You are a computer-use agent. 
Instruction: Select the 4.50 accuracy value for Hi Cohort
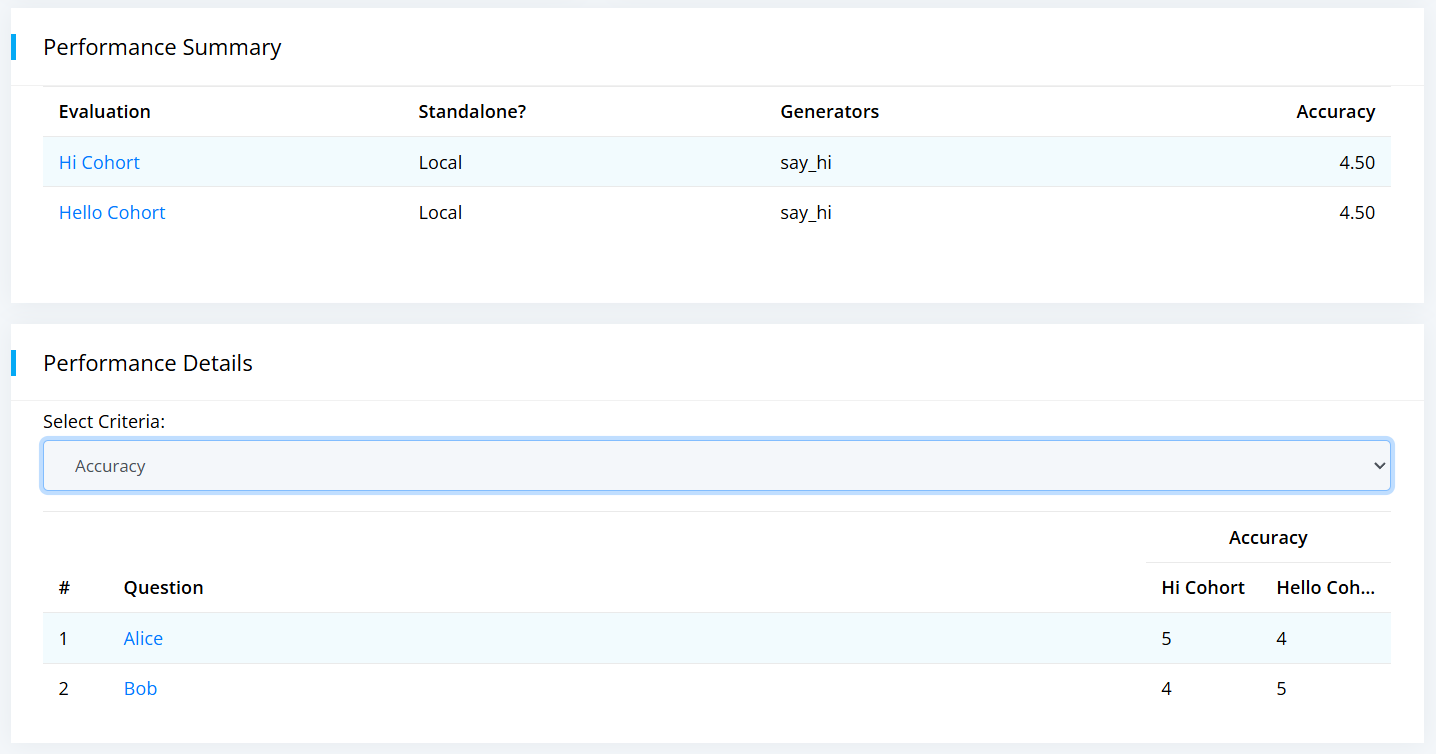pos(1356,162)
